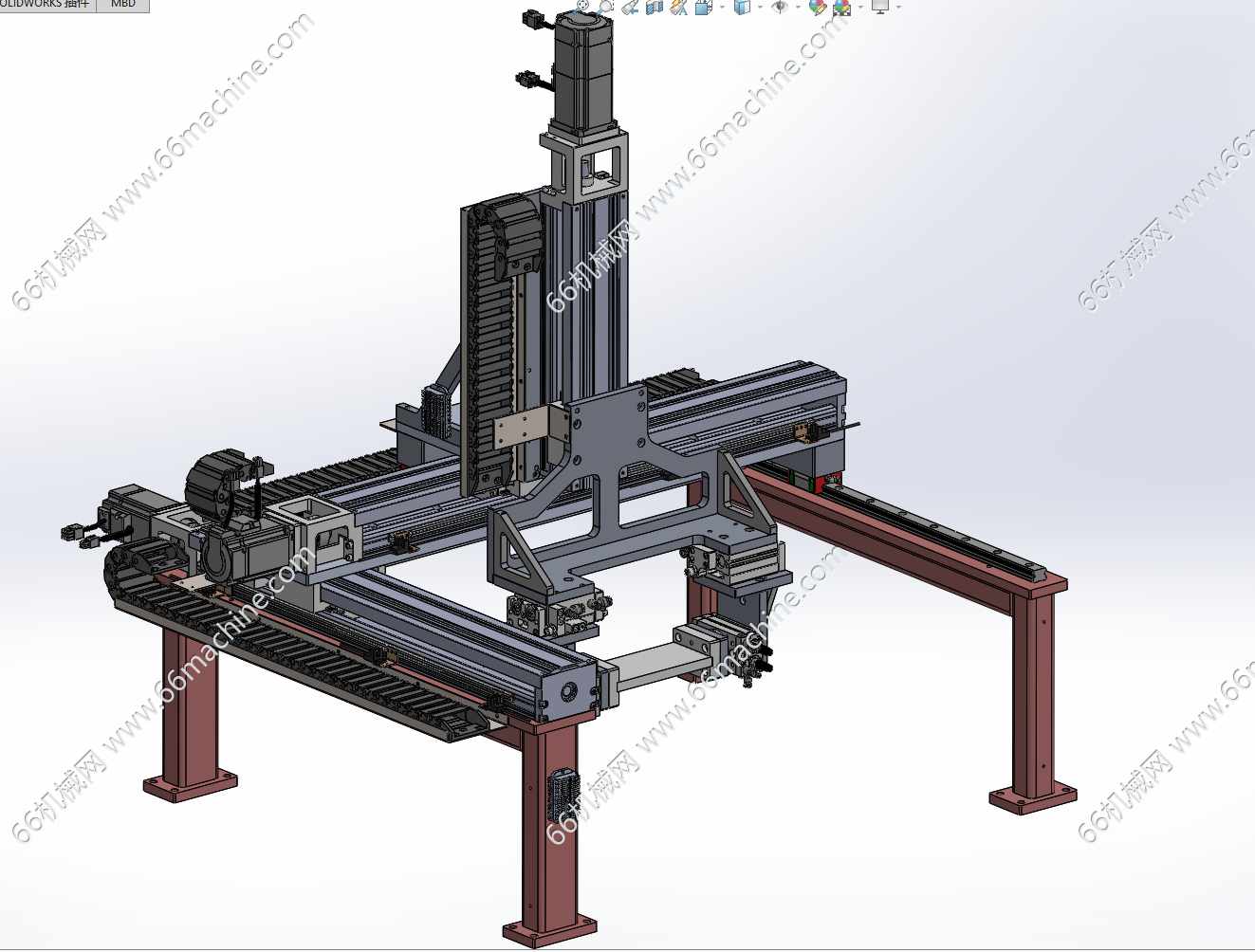1255x952 pixels.
Task: Expand the Apply Scene dropdown arrow
Action: (x=860, y=9)
